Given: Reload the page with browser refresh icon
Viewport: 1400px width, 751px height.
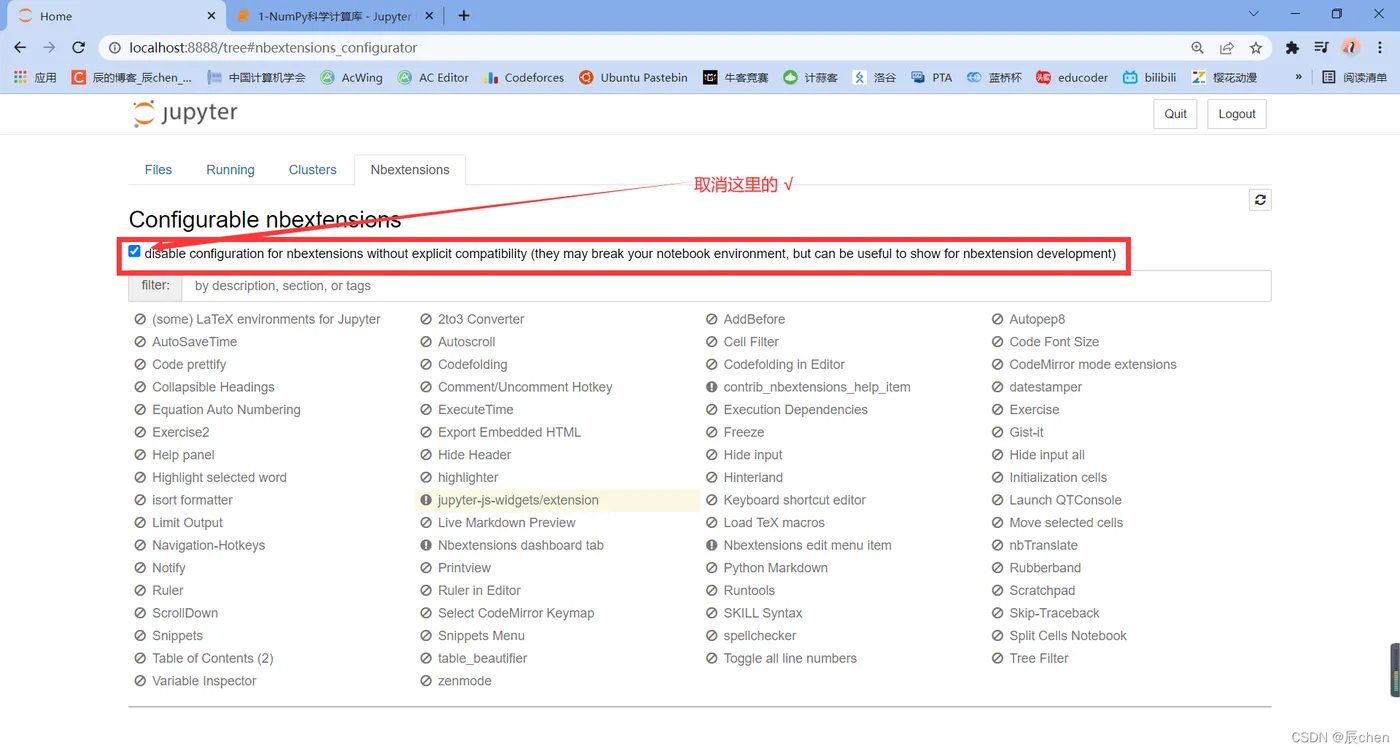Looking at the screenshot, I should (79, 47).
